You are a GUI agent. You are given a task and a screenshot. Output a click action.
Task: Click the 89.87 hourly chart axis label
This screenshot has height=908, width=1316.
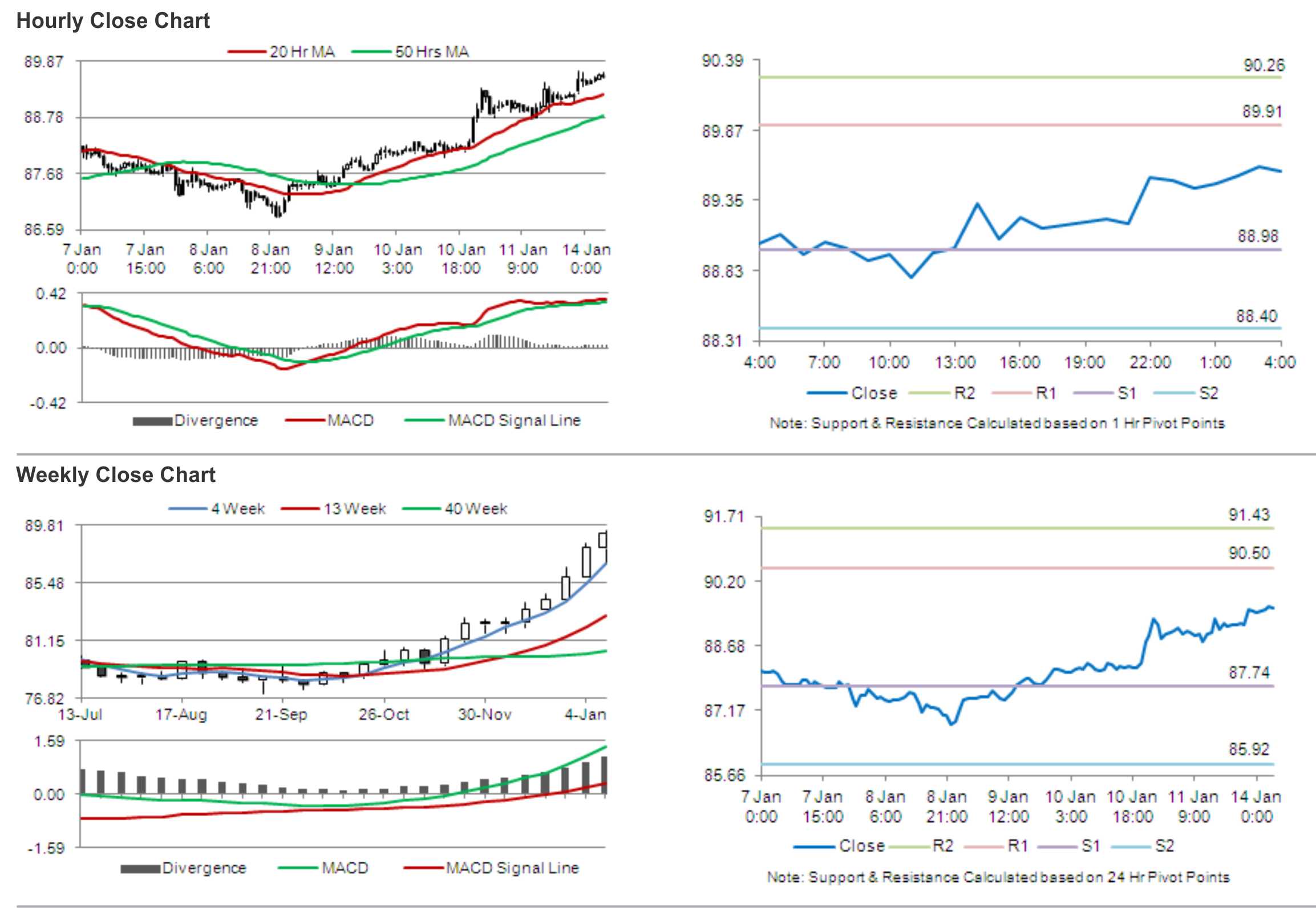click(43, 62)
